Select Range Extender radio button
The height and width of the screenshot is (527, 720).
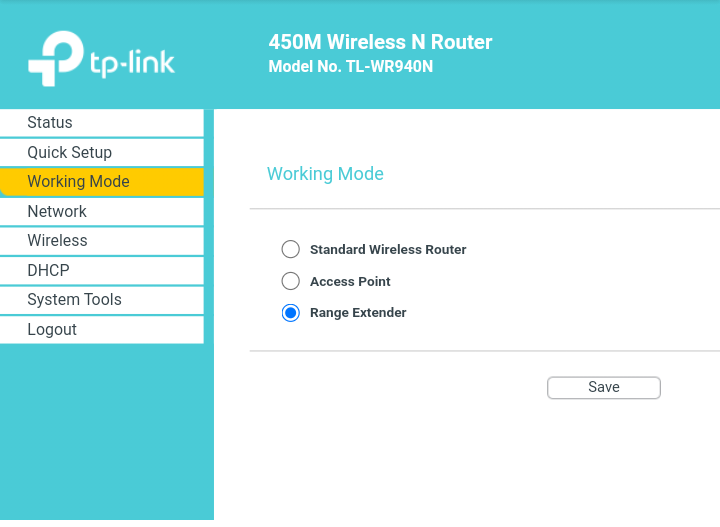tap(291, 313)
